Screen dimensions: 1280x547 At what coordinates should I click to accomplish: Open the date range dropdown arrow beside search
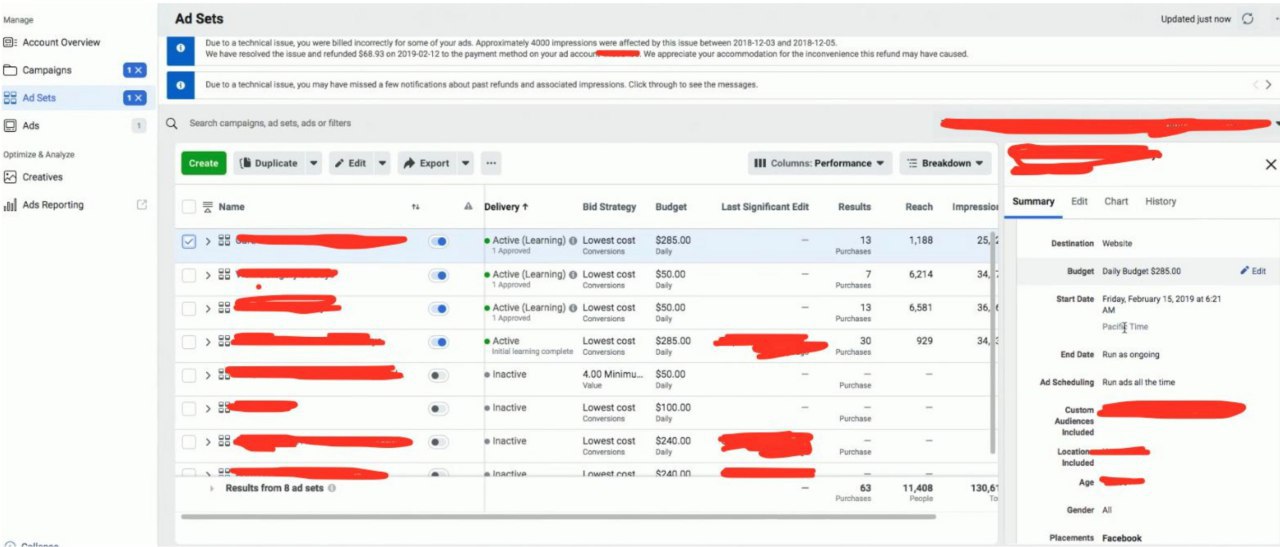click(1277, 124)
